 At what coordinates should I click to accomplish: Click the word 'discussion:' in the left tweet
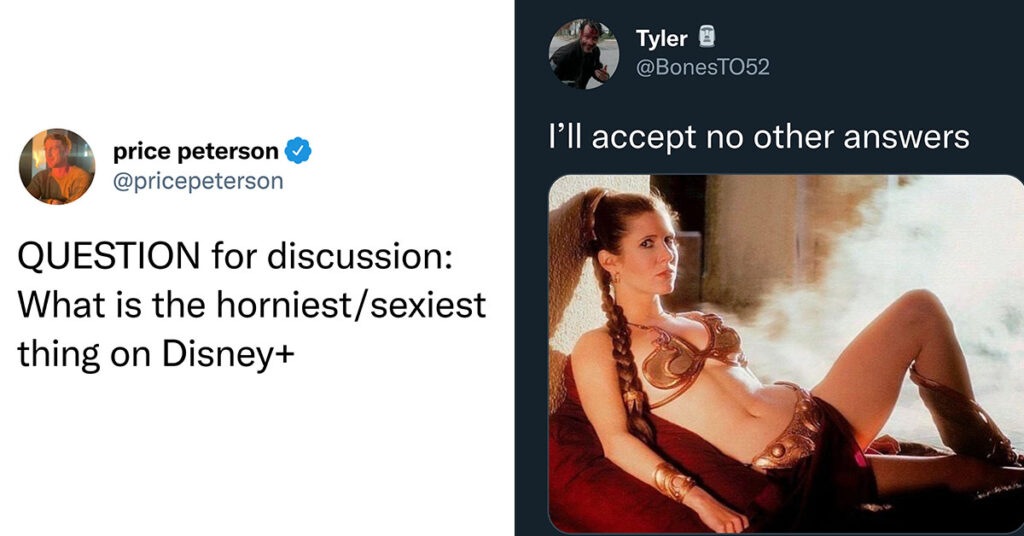[359, 255]
